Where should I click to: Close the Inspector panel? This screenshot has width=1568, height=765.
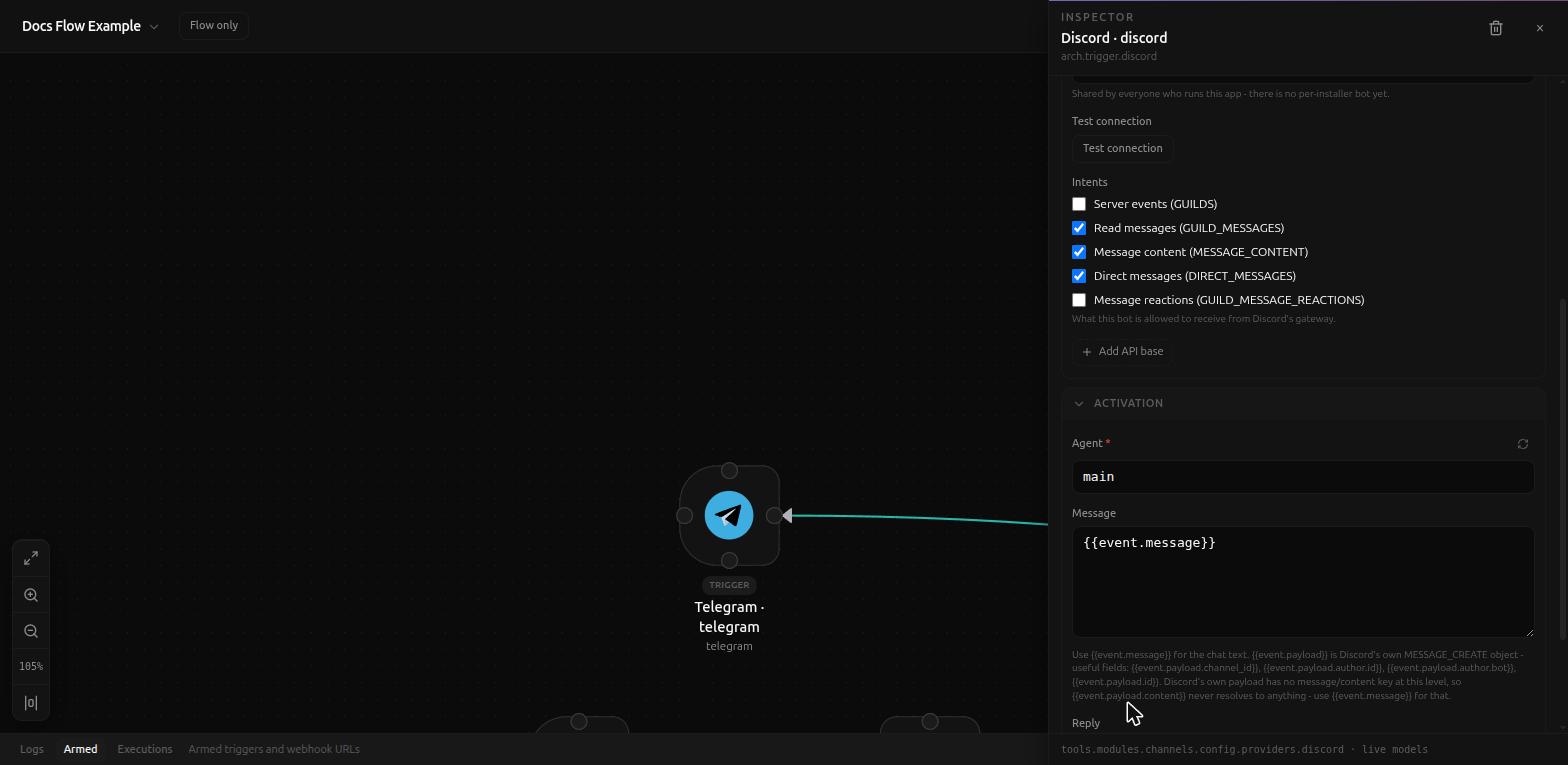[1540, 28]
